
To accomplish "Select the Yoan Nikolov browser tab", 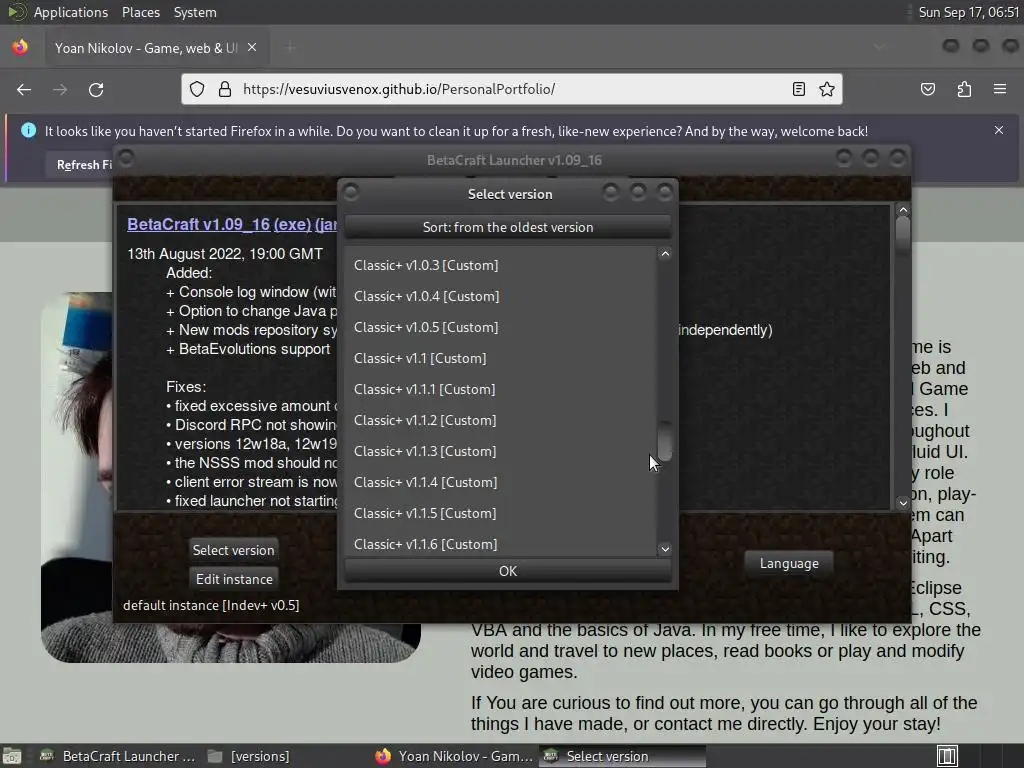I will 157,48.
